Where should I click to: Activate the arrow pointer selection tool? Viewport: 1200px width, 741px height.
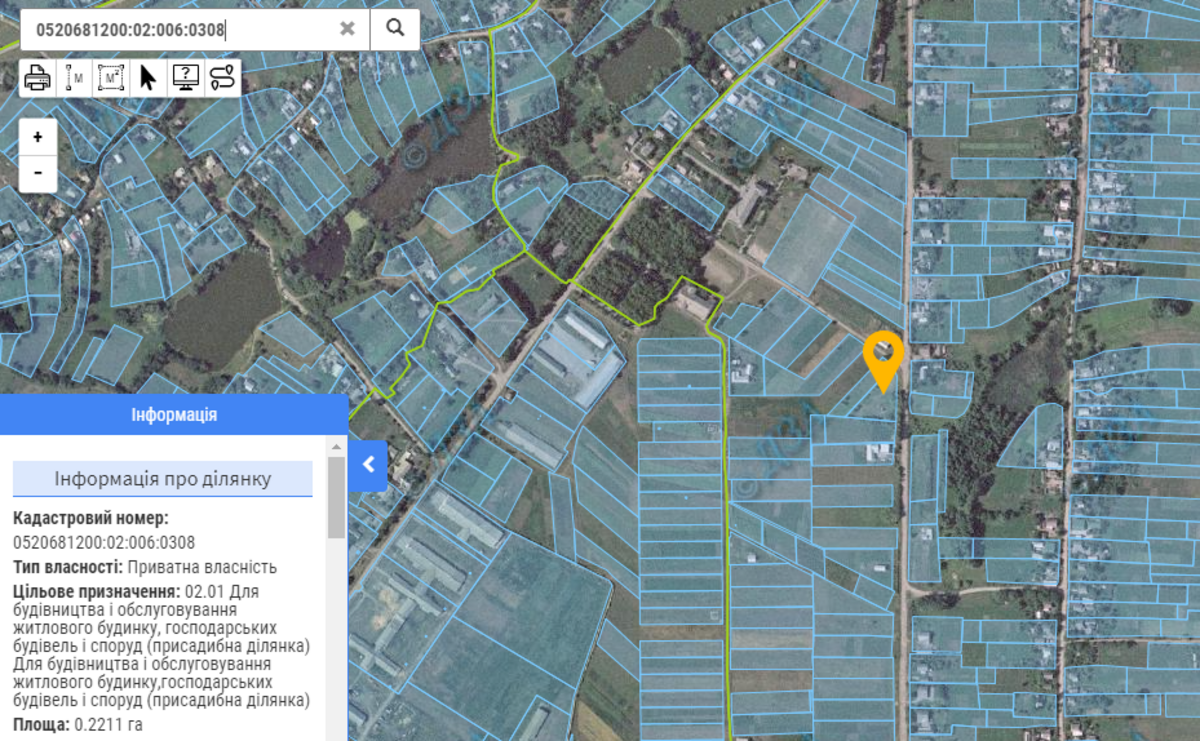click(x=148, y=77)
